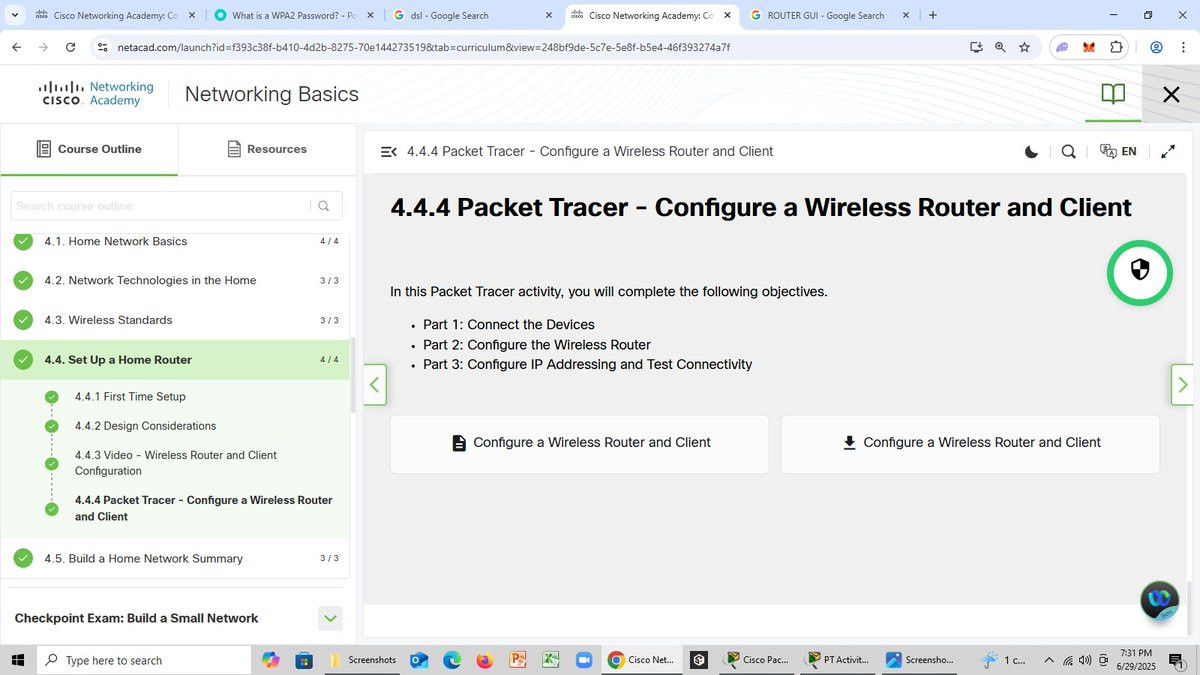Open lesson 4.4.3 Video - Wireless Router and Client Configuration

pos(176,463)
